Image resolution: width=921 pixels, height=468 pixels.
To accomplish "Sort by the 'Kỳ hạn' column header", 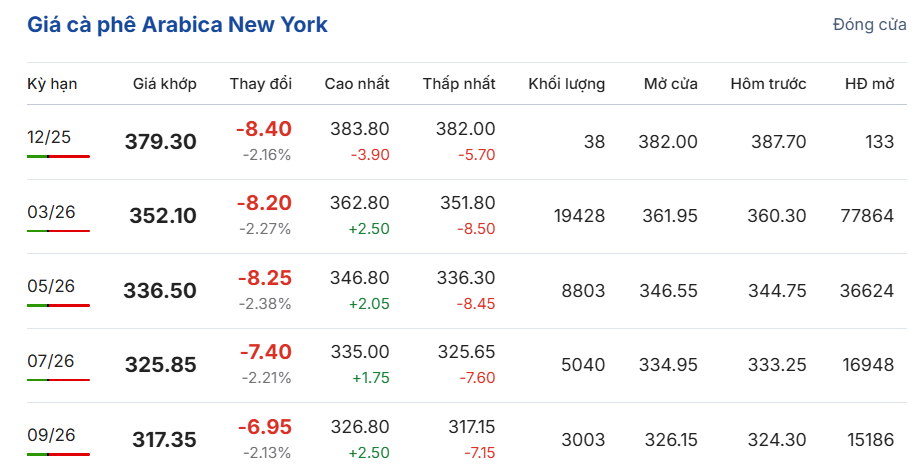I will [x=52, y=84].
